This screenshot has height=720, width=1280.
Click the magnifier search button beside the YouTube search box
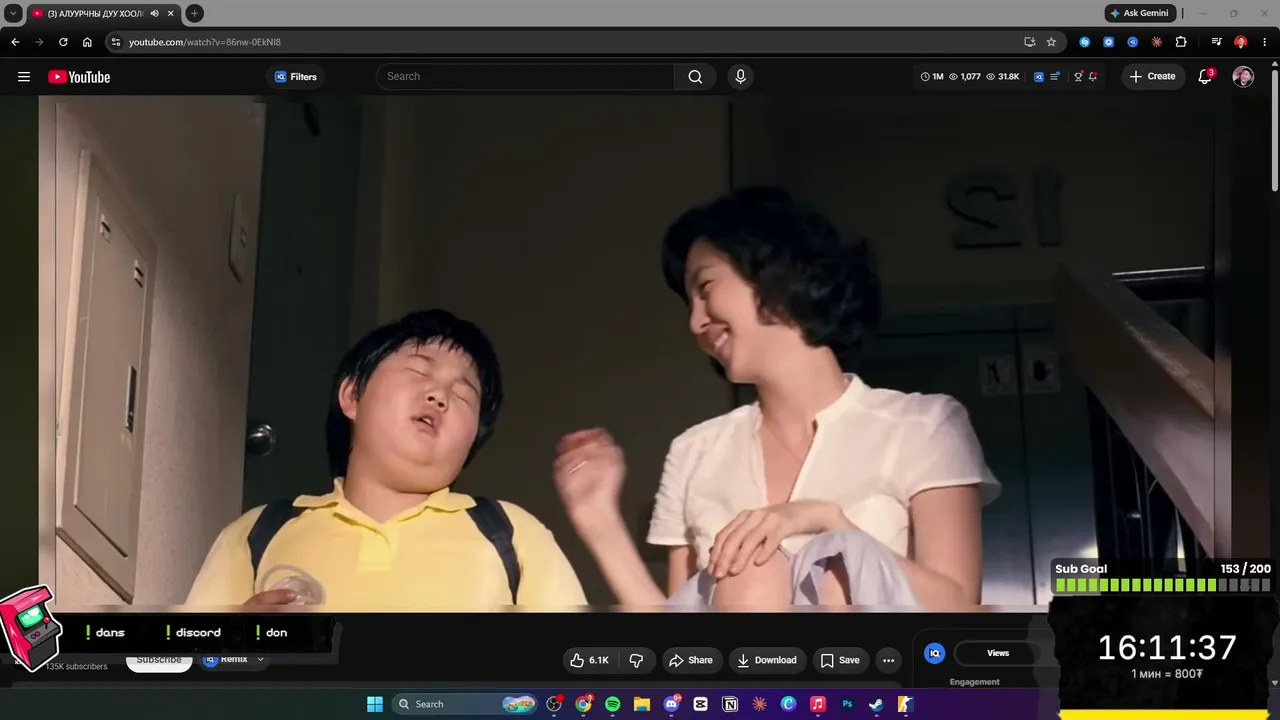pos(695,77)
